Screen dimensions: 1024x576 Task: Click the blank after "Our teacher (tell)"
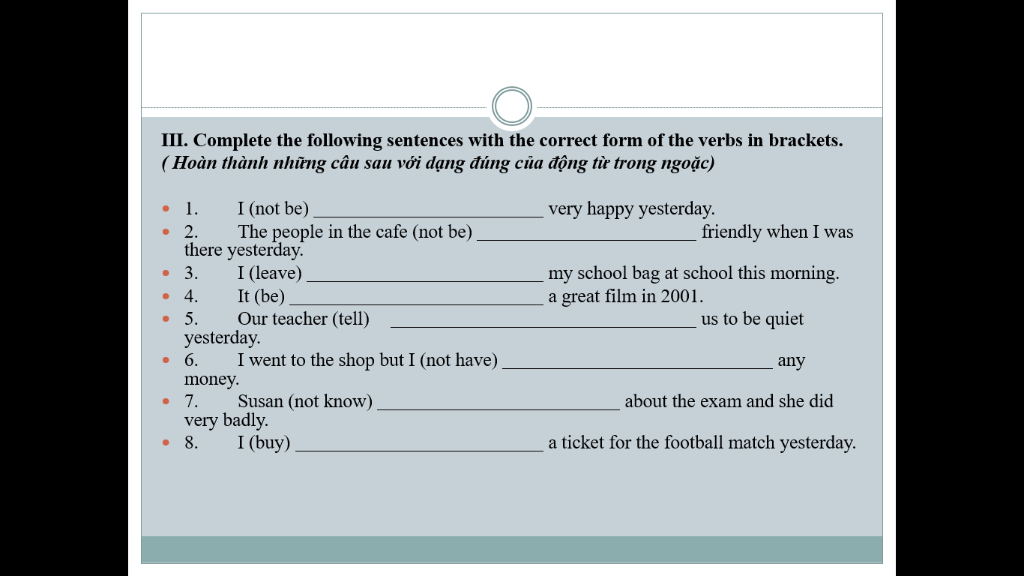click(542, 320)
